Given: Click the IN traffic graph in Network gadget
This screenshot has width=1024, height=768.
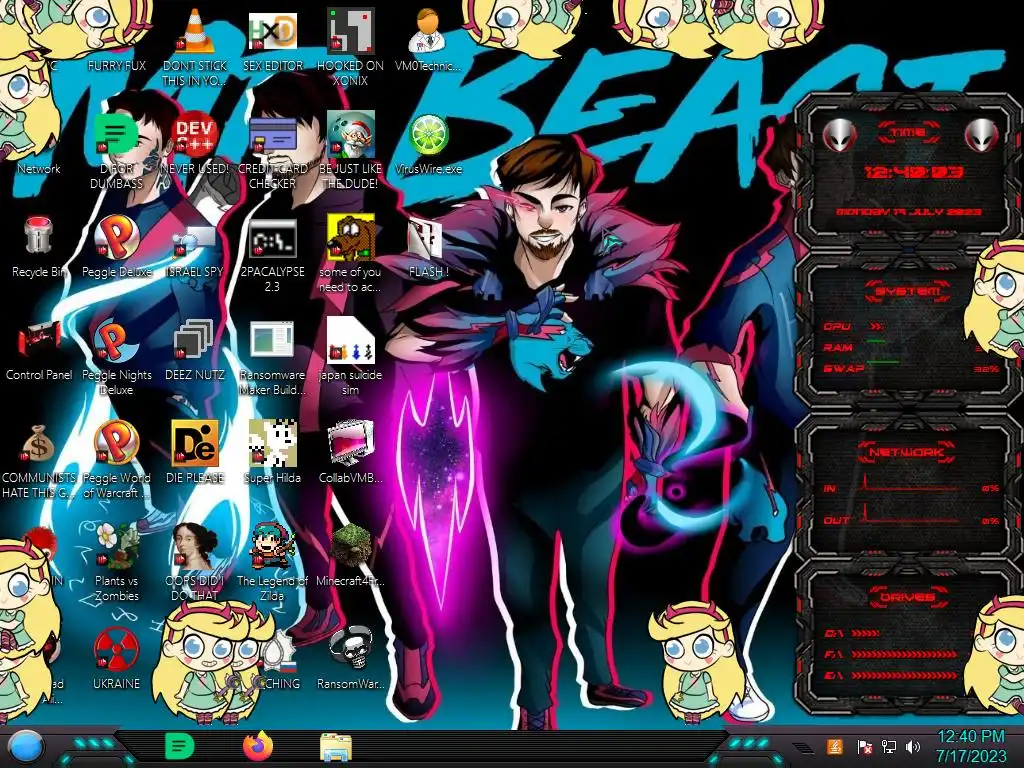Looking at the screenshot, I should (x=911, y=484).
